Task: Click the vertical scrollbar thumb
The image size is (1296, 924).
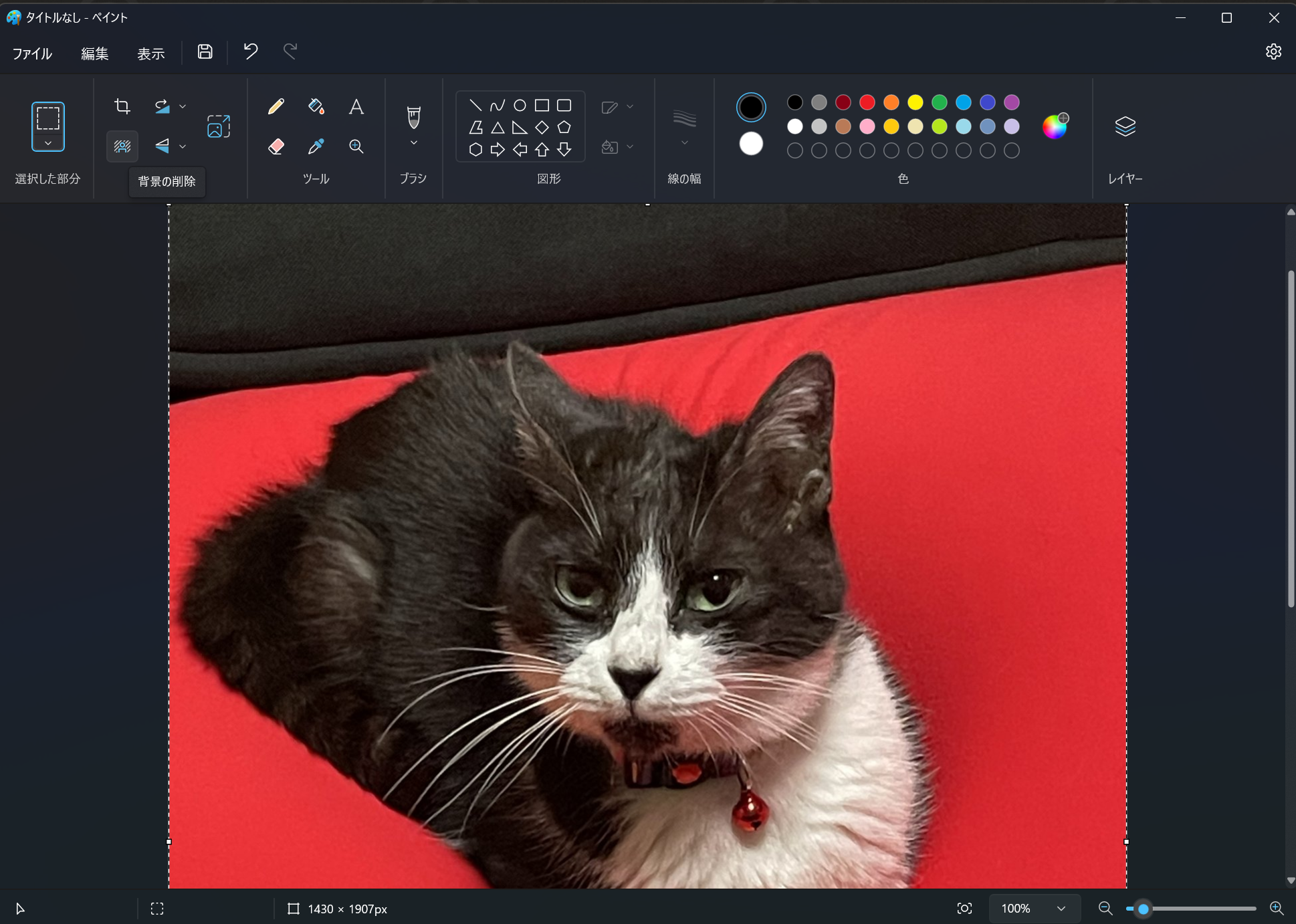Action: [1291, 438]
